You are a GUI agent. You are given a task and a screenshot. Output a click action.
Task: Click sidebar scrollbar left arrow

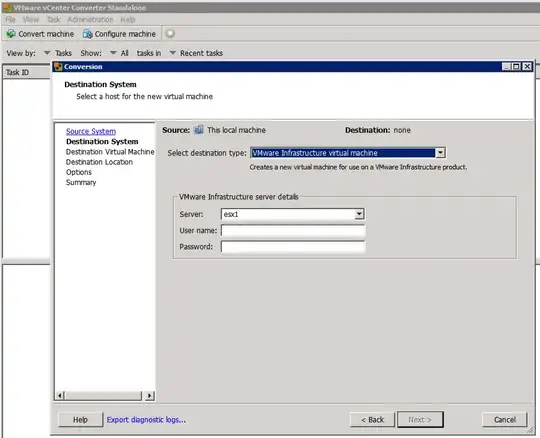[x=60, y=396]
